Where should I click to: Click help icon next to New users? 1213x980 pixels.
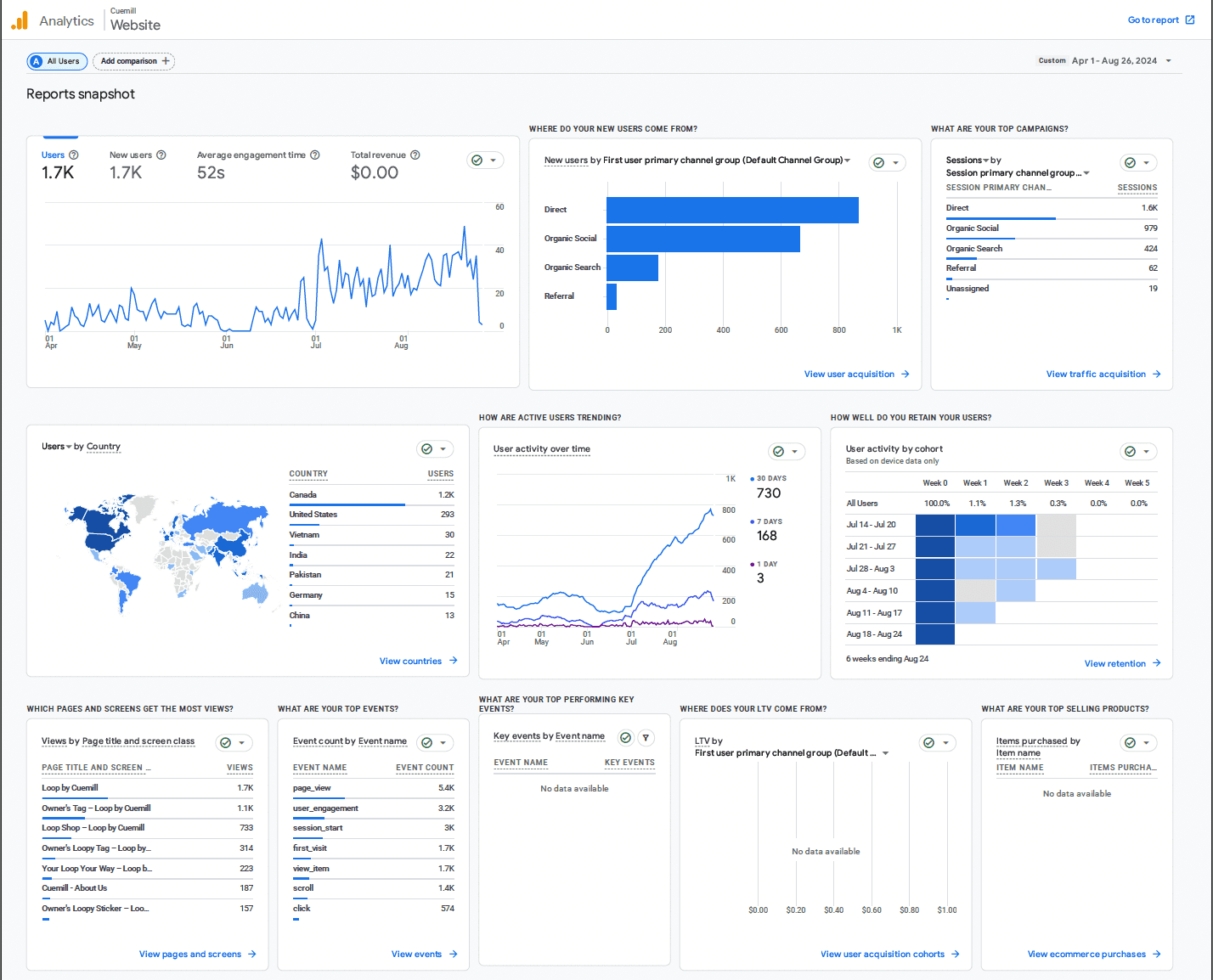pos(161,155)
